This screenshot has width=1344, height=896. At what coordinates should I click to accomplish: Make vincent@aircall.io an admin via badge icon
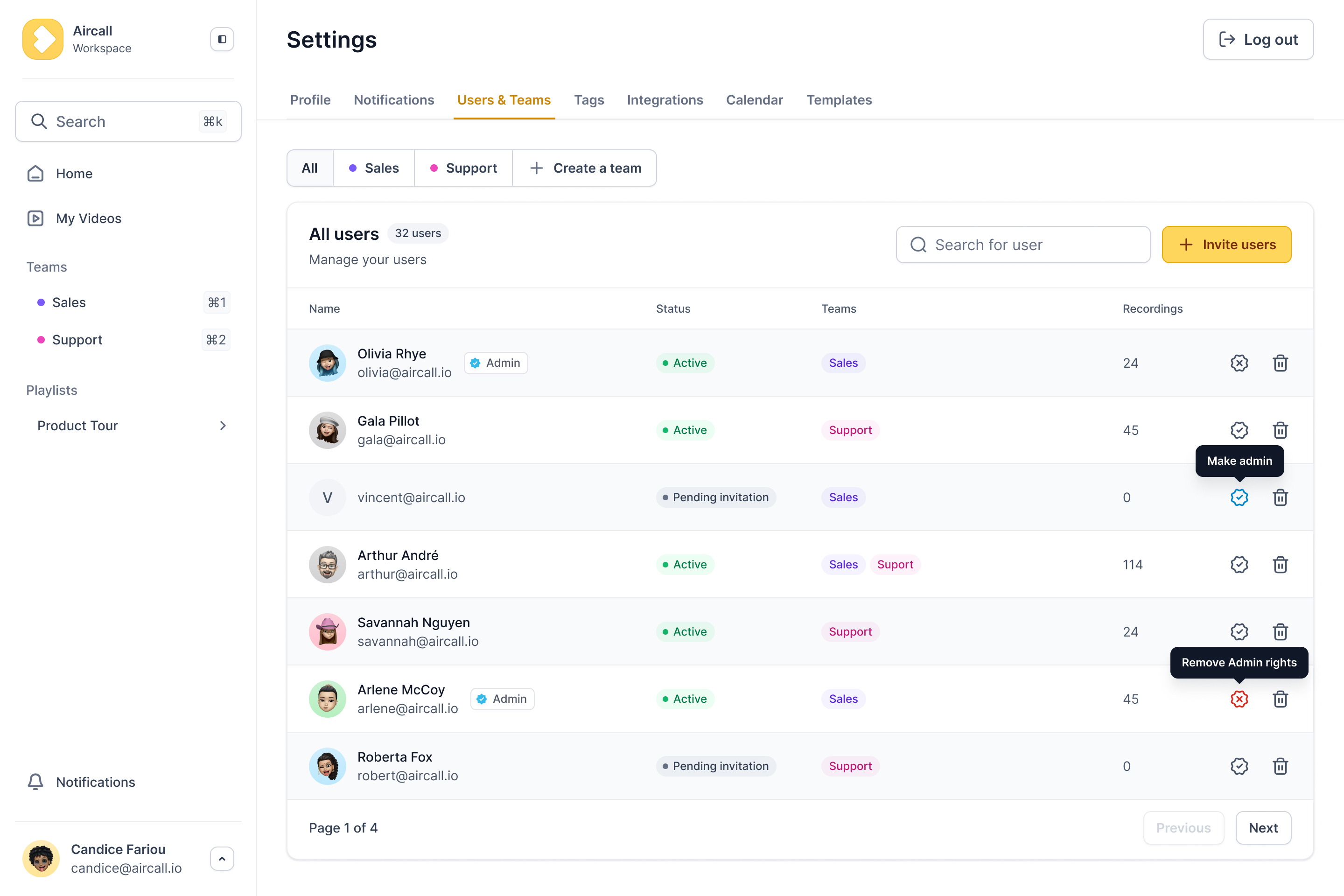[1239, 497]
